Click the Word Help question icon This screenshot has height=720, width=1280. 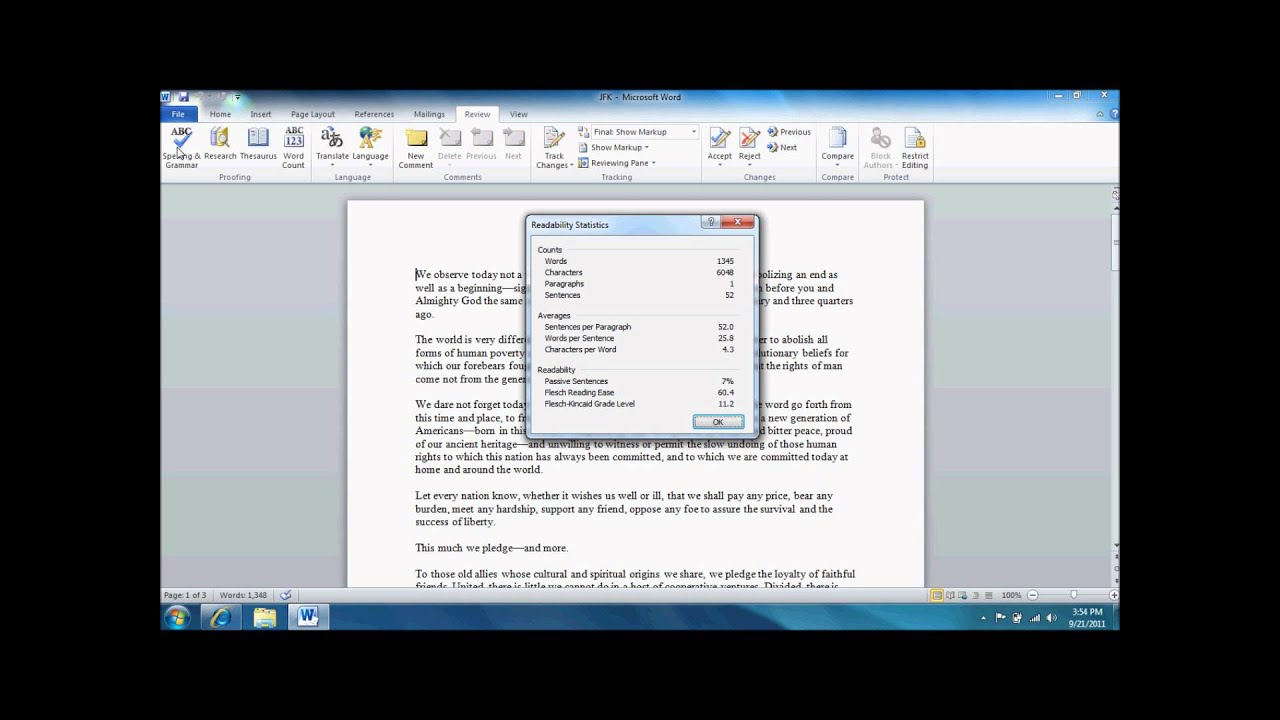click(x=1114, y=114)
